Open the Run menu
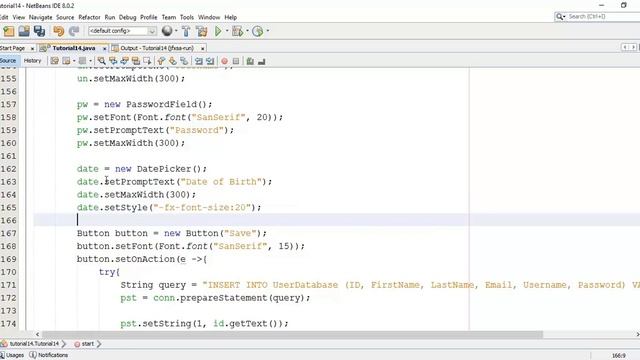Screen dimensions: 640x360 point(110,17)
